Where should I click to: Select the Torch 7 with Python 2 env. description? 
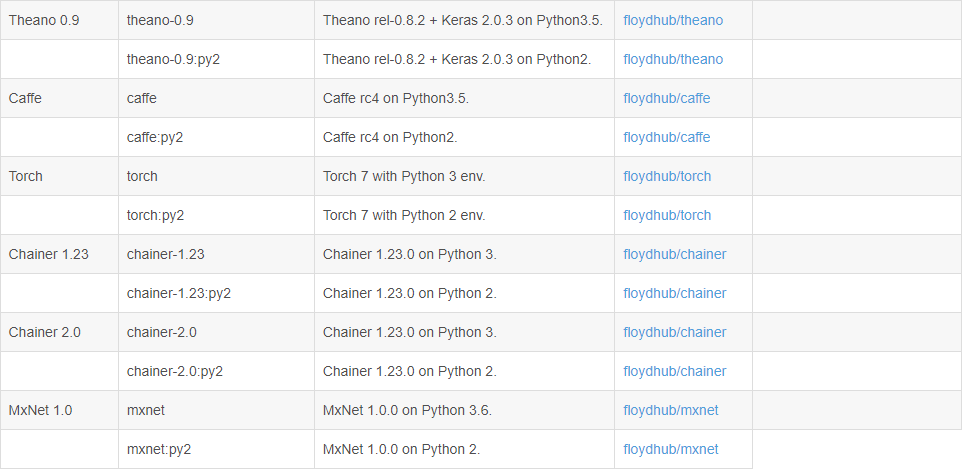404,215
